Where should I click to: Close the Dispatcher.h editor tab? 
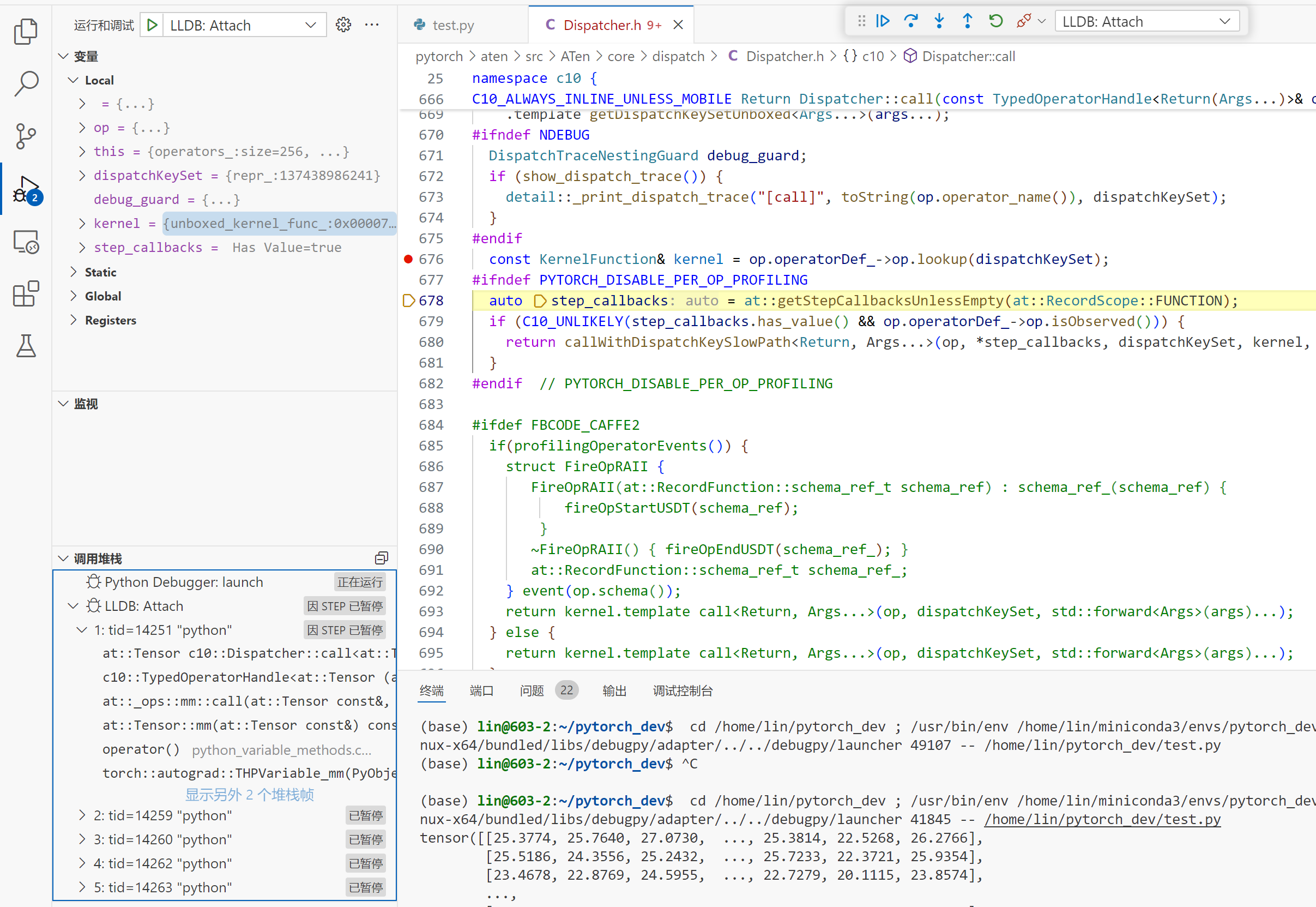678,25
